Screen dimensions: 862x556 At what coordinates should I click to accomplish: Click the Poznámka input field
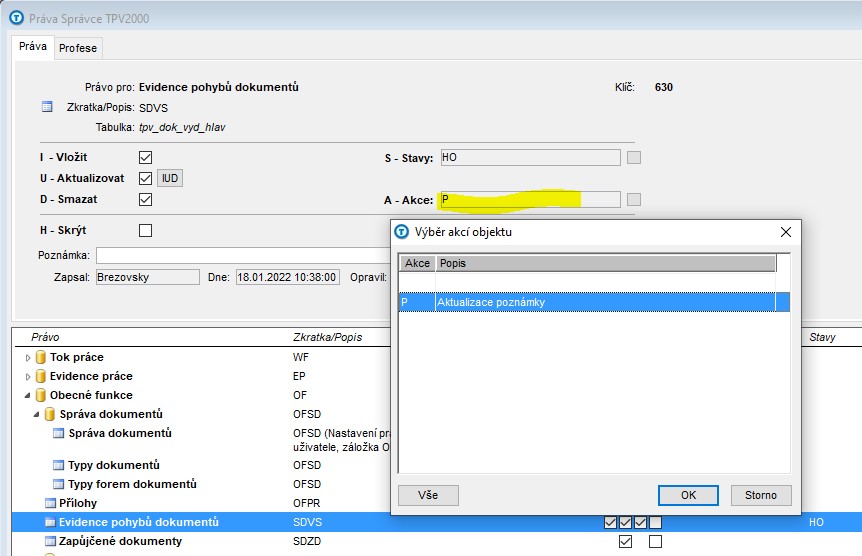[243, 255]
